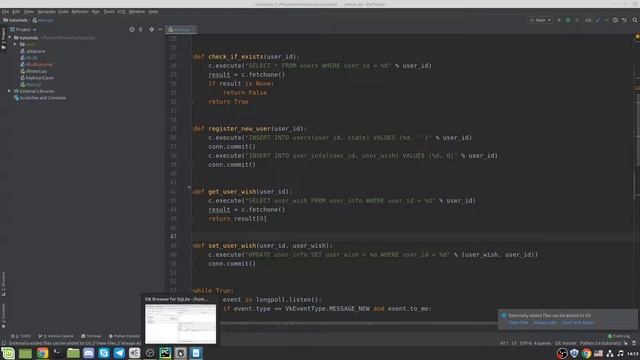Switch to the open editor file tab
Image resolution: width=640 pixels, height=360 pixels.
(181, 29)
